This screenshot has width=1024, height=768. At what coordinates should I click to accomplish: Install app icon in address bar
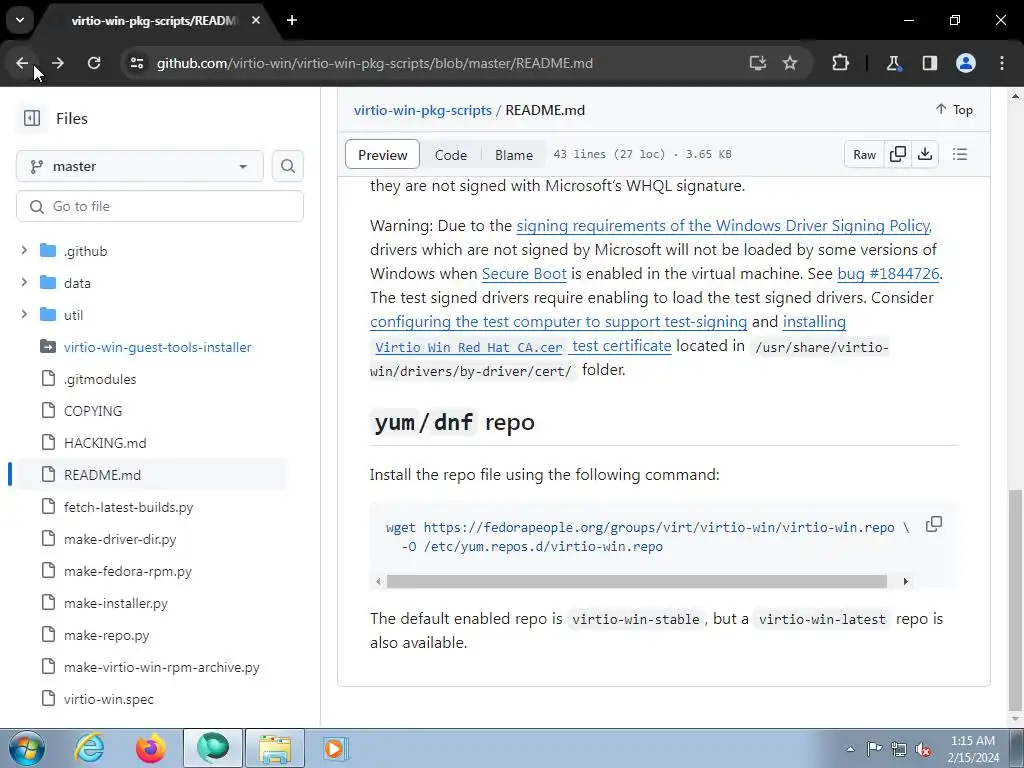(x=758, y=63)
